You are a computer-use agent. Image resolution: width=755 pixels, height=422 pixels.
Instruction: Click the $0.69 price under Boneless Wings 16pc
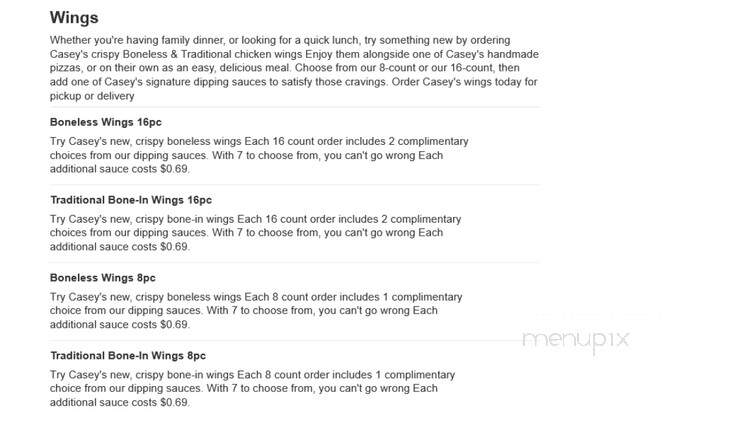(x=174, y=169)
